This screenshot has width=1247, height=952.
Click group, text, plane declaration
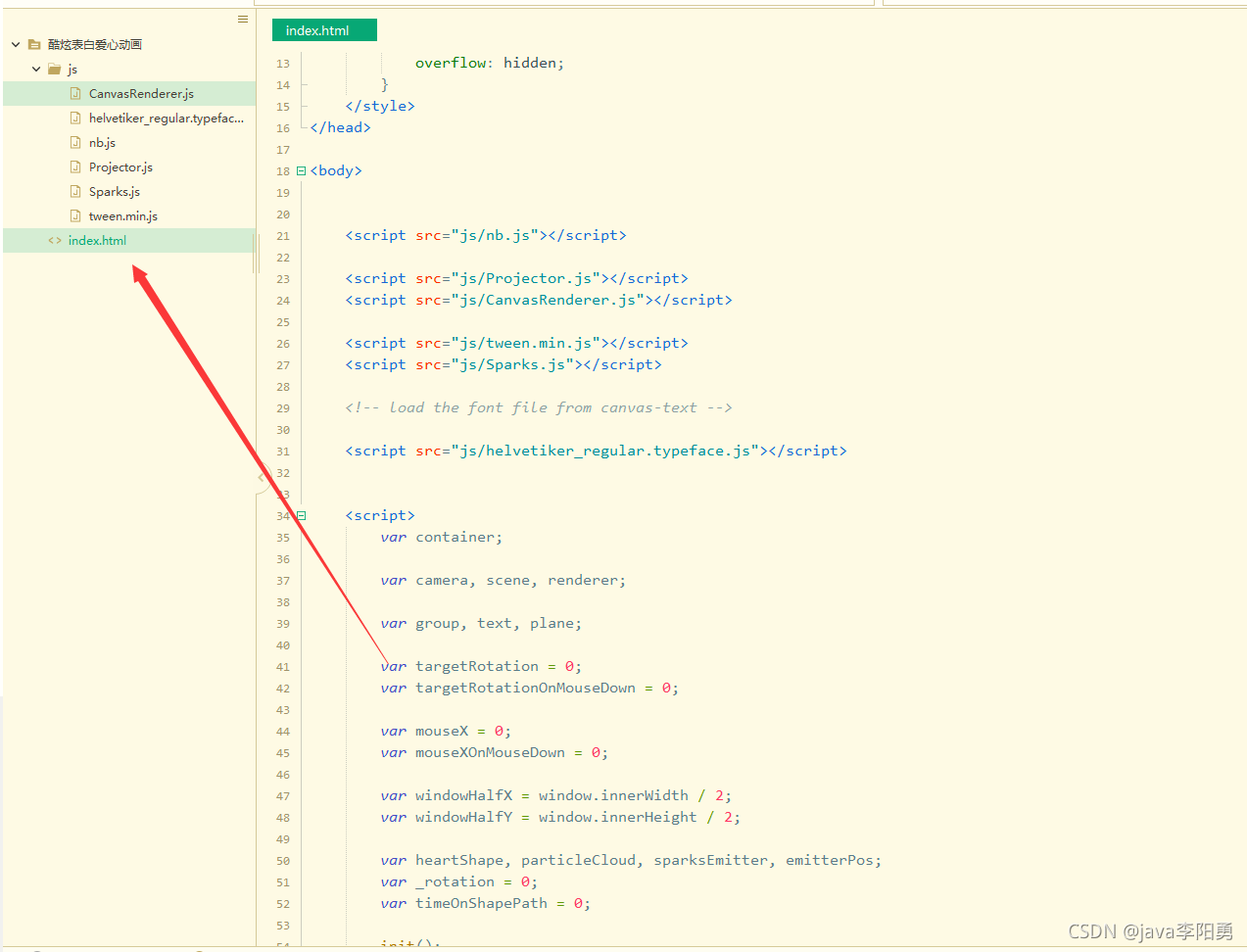coord(481,623)
